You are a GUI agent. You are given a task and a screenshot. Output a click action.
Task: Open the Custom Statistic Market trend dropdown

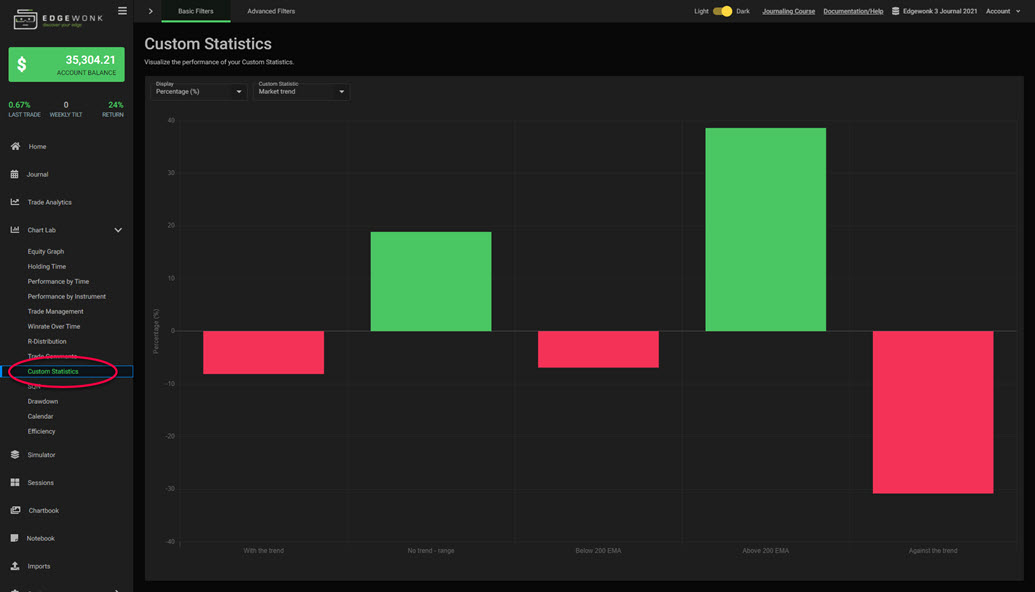pyautogui.click(x=301, y=91)
